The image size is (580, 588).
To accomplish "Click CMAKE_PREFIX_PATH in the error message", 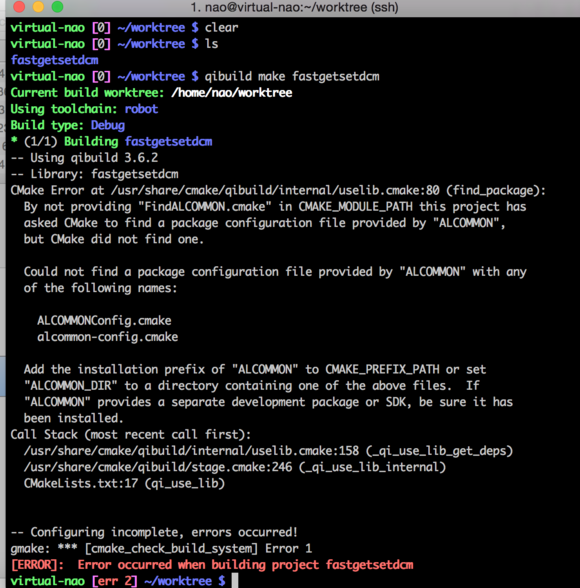I will [382, 369].
